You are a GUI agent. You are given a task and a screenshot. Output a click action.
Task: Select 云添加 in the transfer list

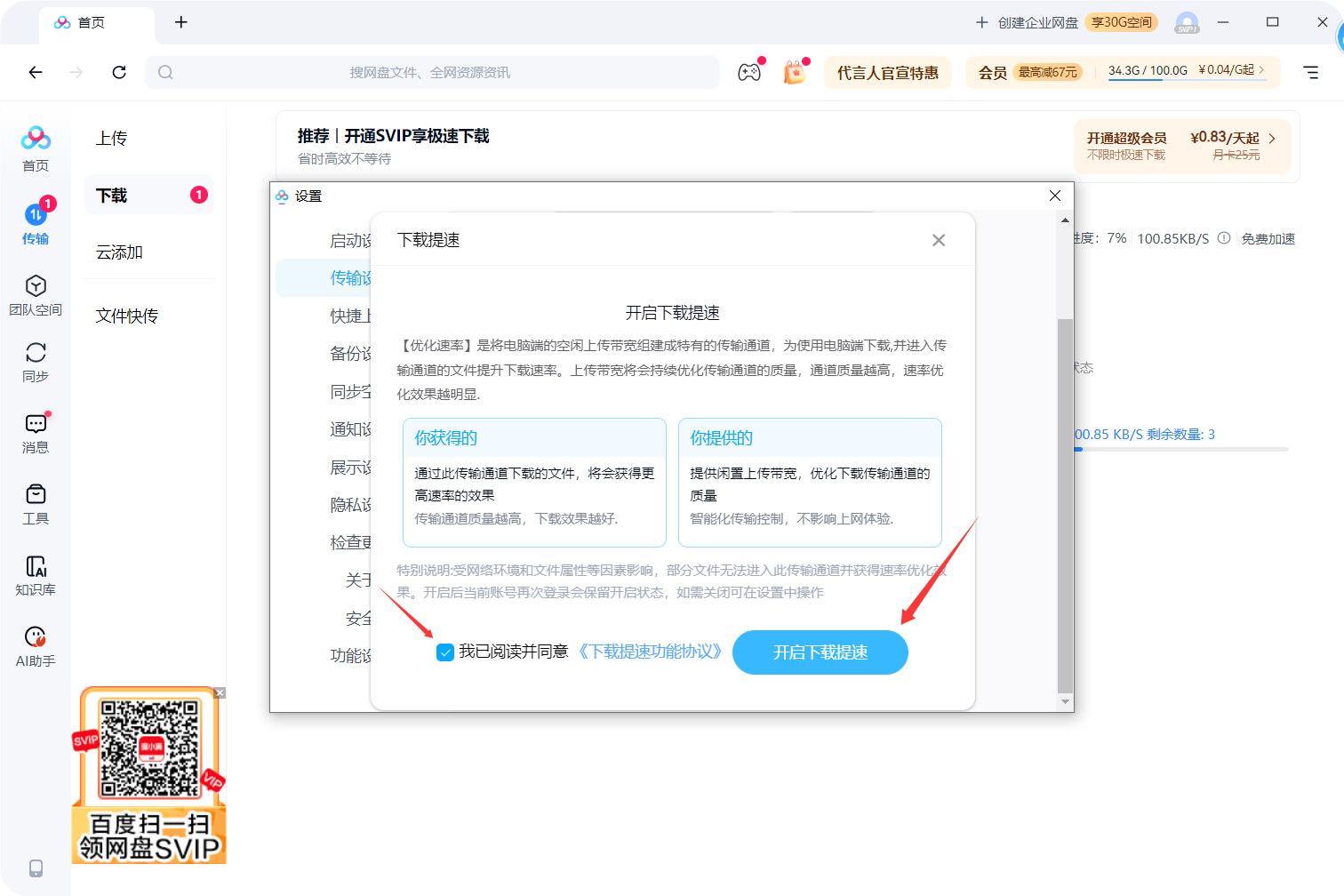tap(119, 252)
